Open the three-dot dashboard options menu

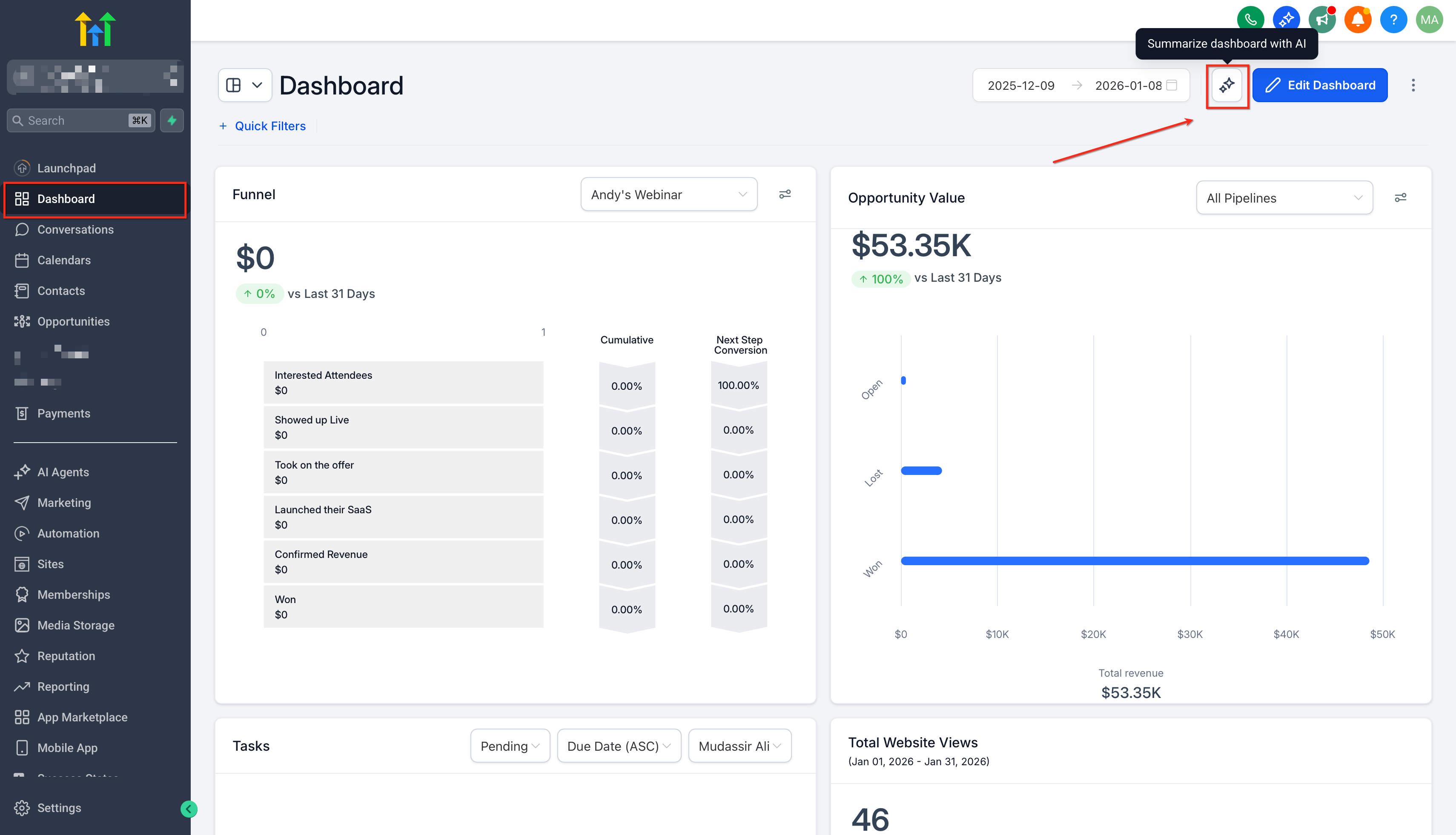tap(1413, 86)
